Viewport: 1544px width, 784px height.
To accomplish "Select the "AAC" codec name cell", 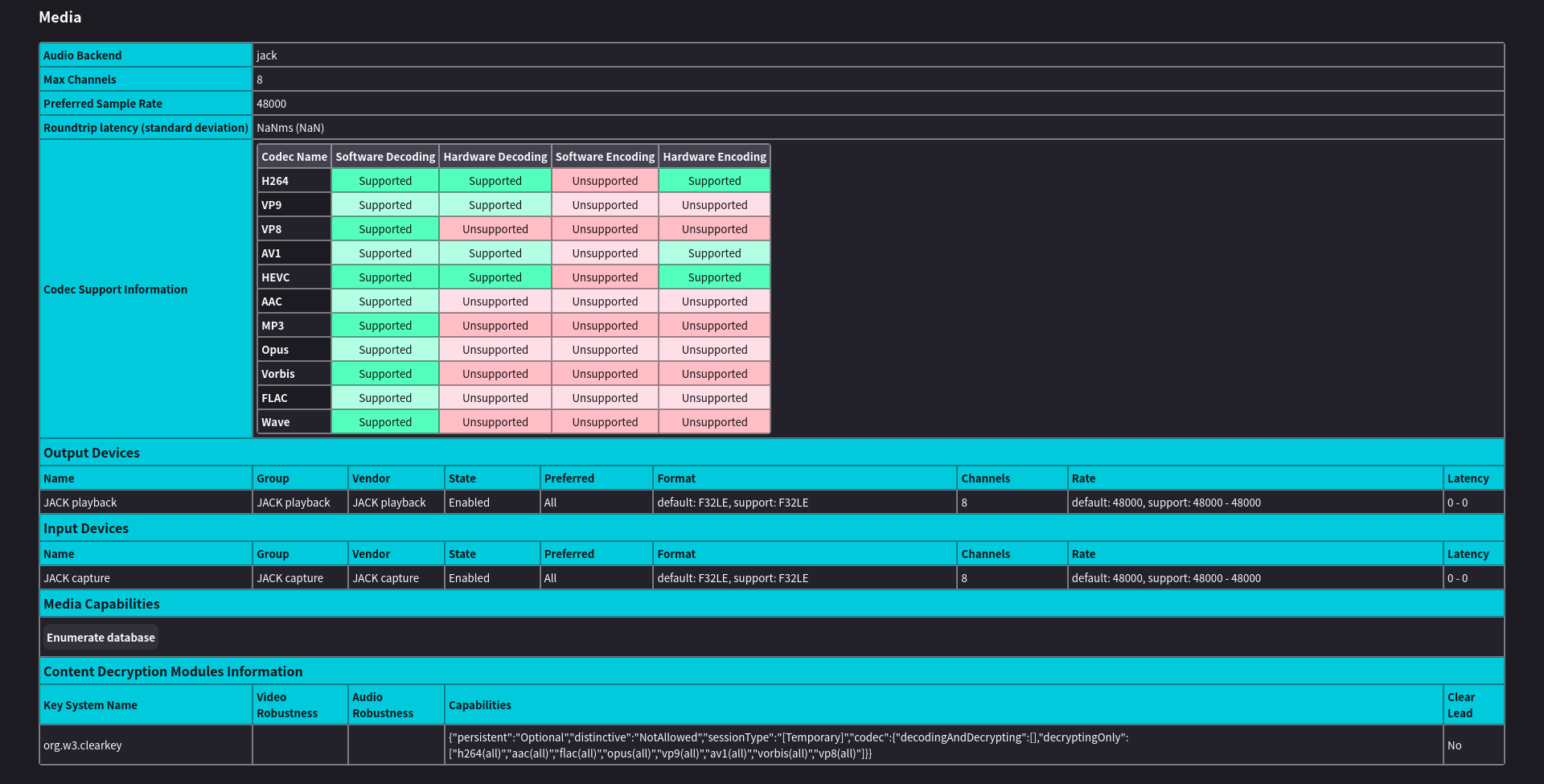I will pos(294,302).
